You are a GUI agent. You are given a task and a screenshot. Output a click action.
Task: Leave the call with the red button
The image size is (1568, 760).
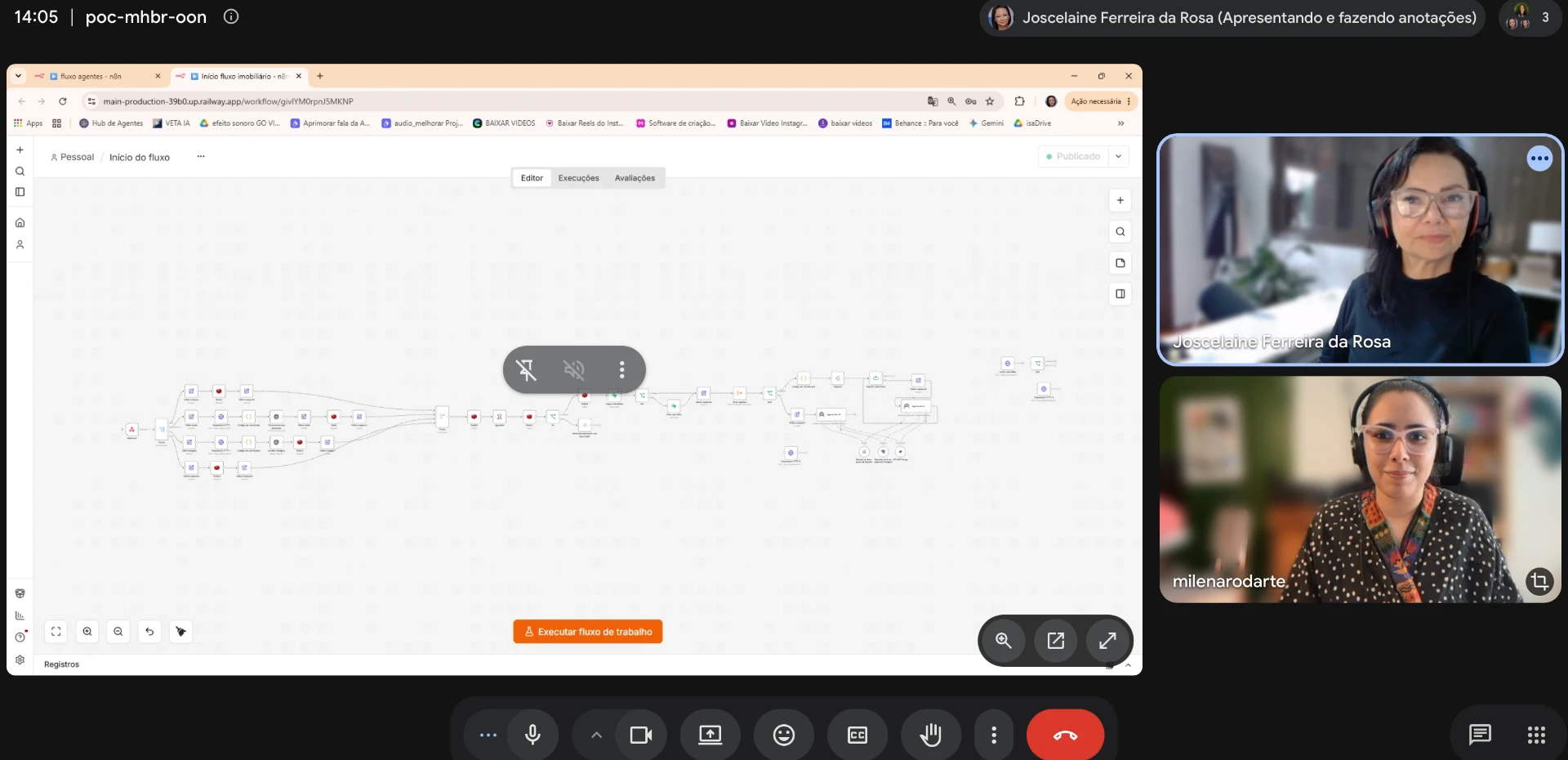pos(1065,735)
